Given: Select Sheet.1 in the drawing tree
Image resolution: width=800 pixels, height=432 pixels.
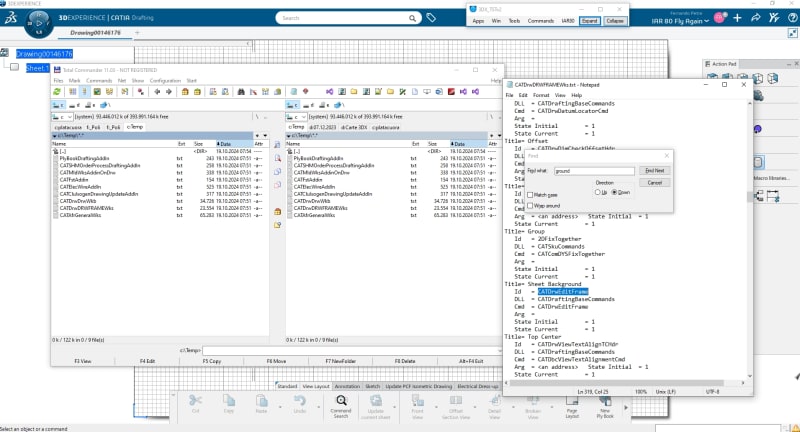Looking at the screenshot, I should 37,68.
